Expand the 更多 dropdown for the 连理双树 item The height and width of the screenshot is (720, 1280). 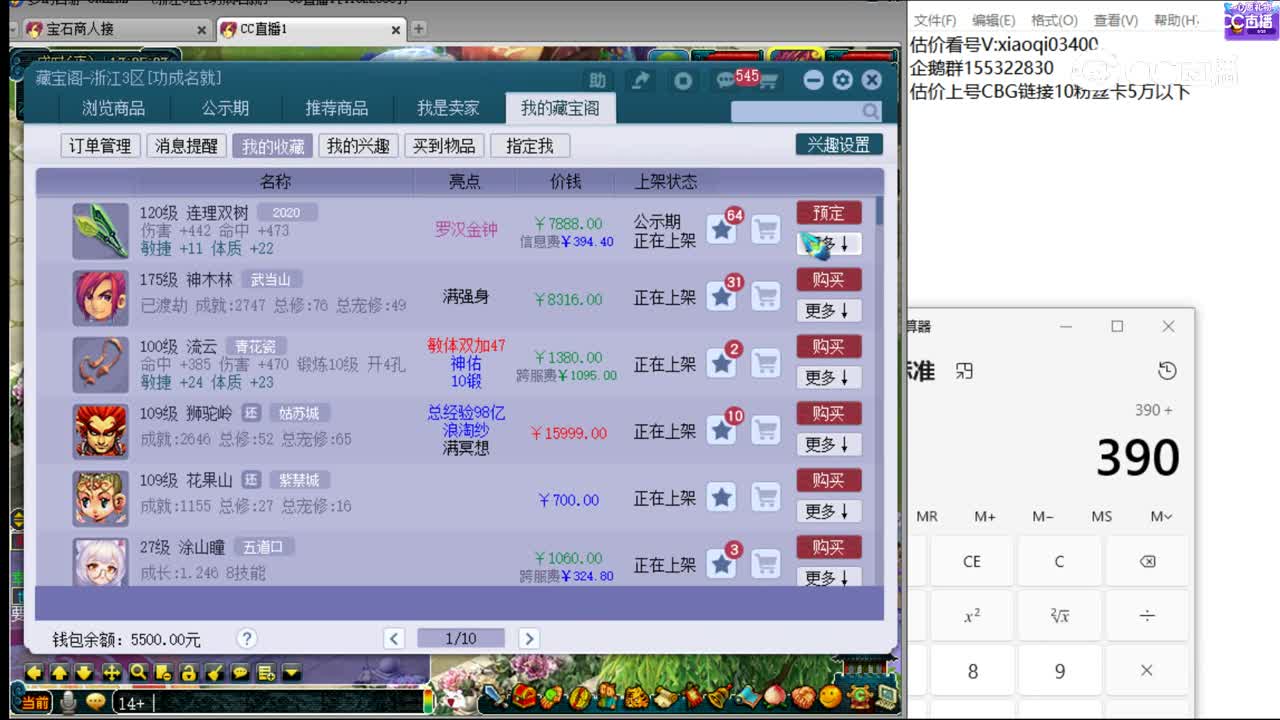[828, 245]
